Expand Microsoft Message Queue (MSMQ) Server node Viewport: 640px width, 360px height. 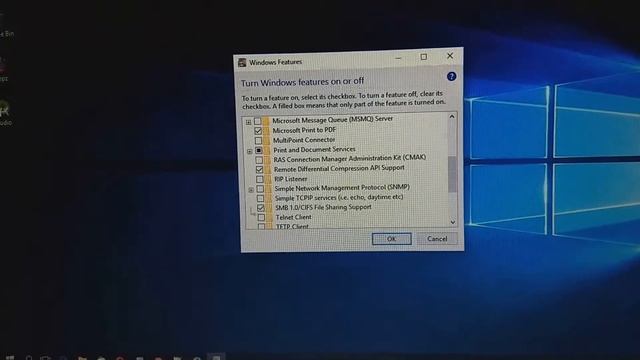coord(248,122)
